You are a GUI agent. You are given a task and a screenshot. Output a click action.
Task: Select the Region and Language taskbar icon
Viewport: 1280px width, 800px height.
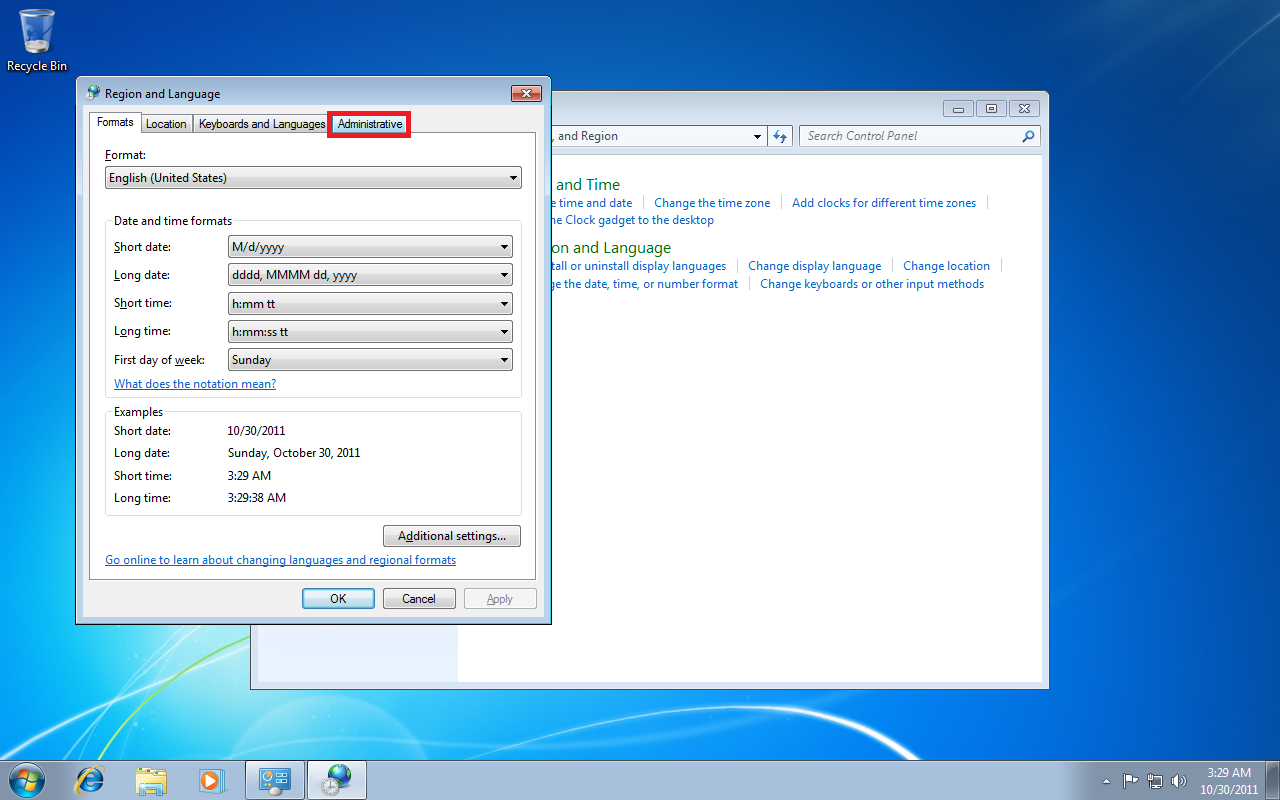click(337, 780)
